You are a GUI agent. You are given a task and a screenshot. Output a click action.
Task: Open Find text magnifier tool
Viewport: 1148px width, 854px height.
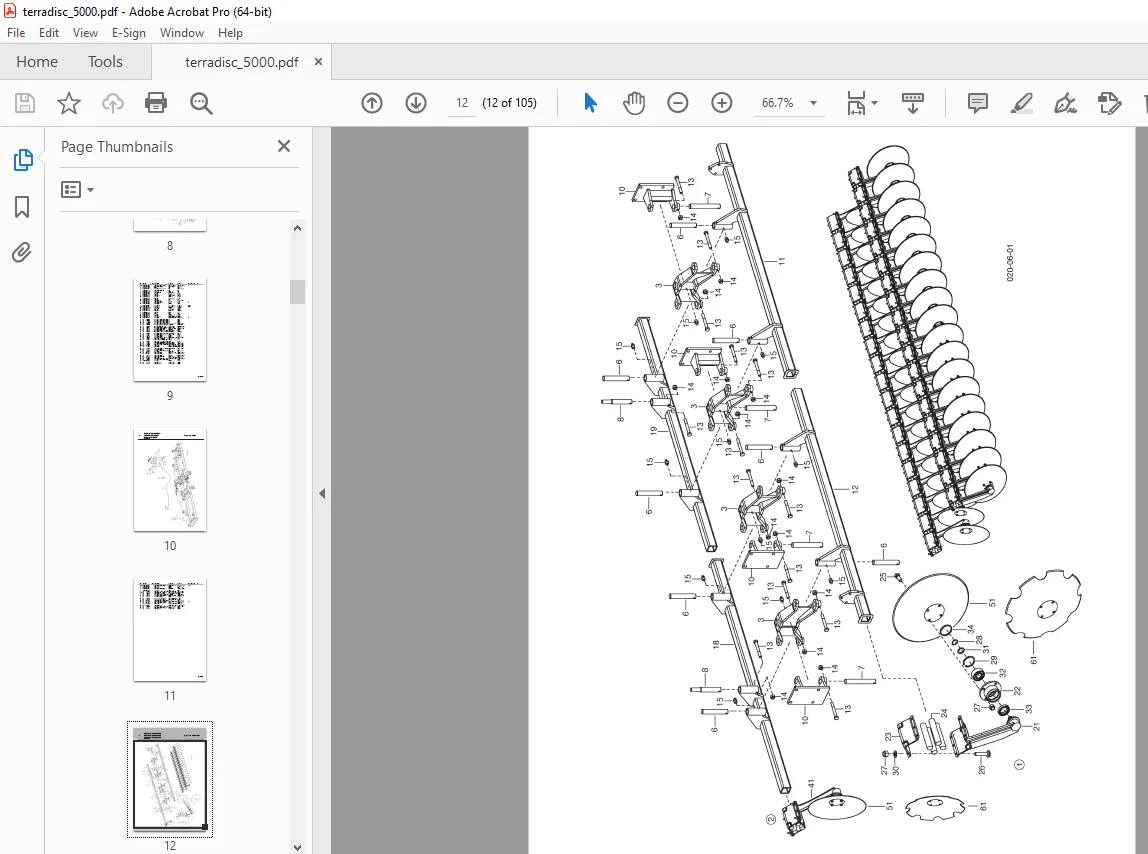(x=201, y=103)
